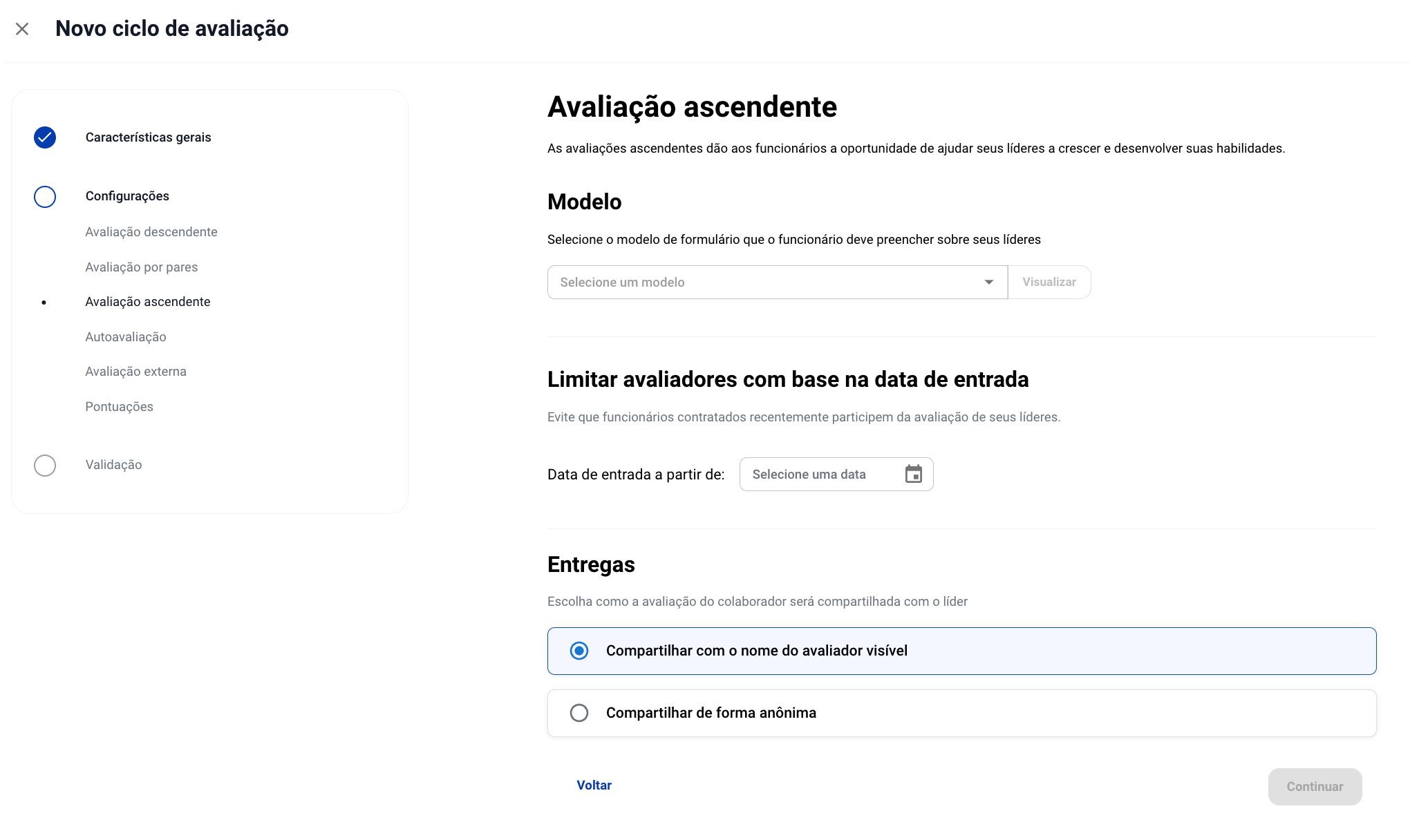Click the Limitar avaliadores heading
Image resolution: width=1410 pixels, height=840 pixels.
(x=788, y=379)
